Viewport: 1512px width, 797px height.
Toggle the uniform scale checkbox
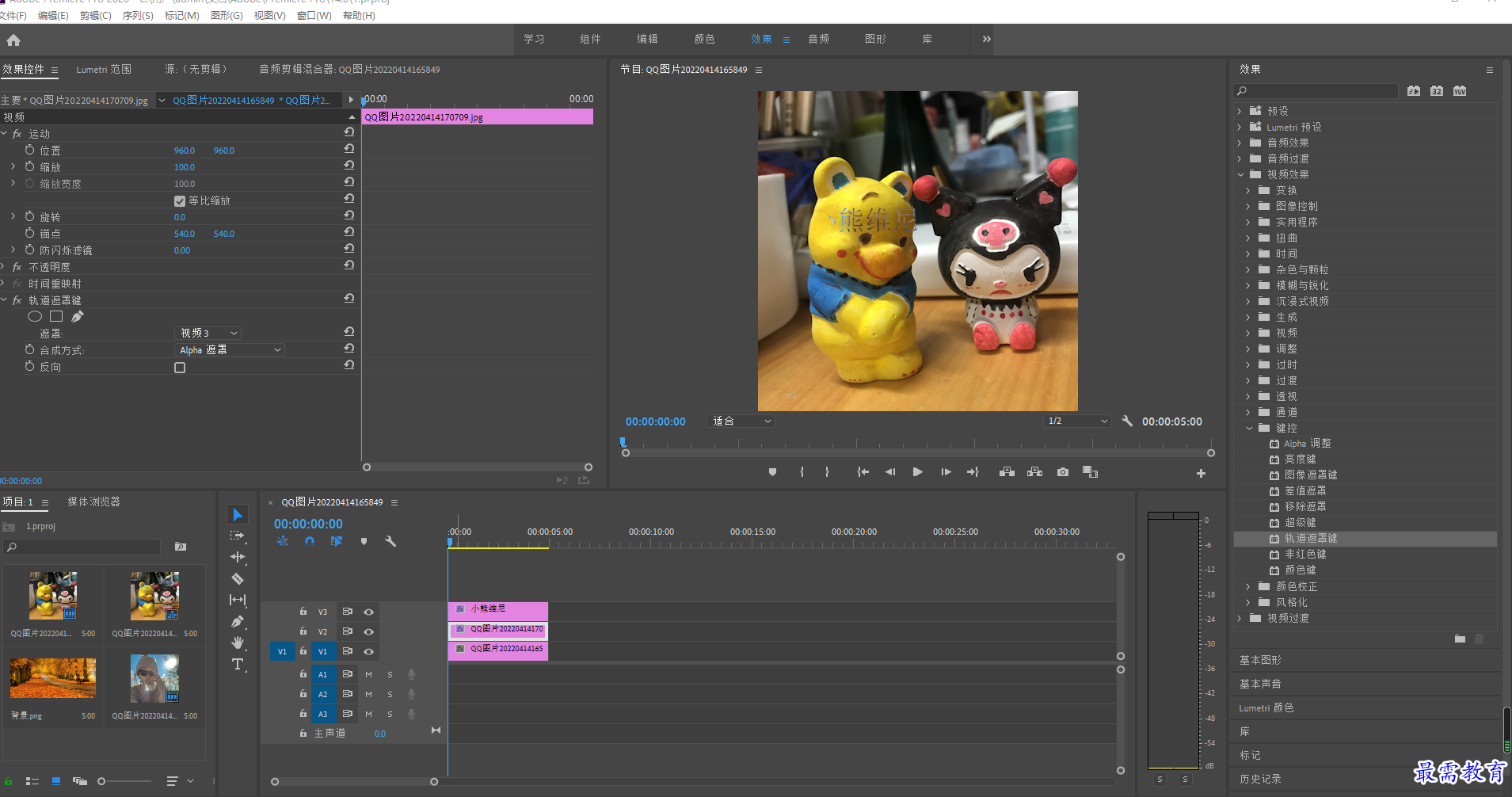coord(180,201)
